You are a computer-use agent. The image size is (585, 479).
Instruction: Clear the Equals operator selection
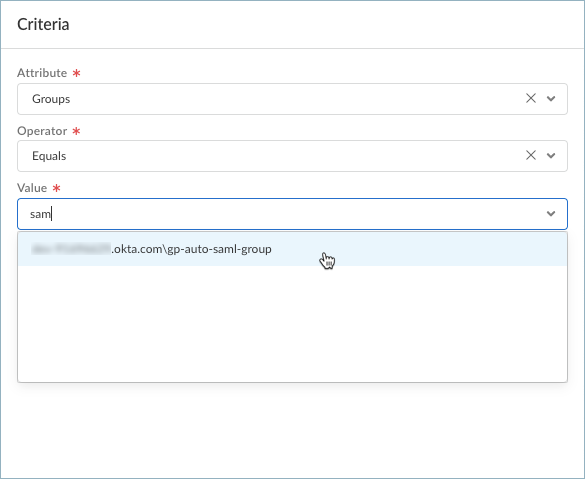click(x=531, y=155)
